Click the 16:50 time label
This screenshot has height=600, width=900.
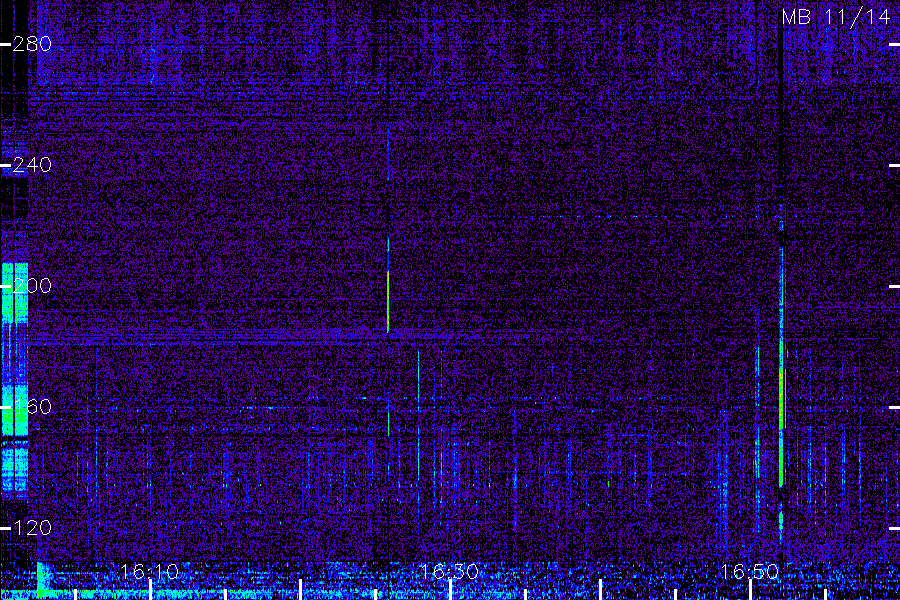pyautogui.click(x=750, y=572)
